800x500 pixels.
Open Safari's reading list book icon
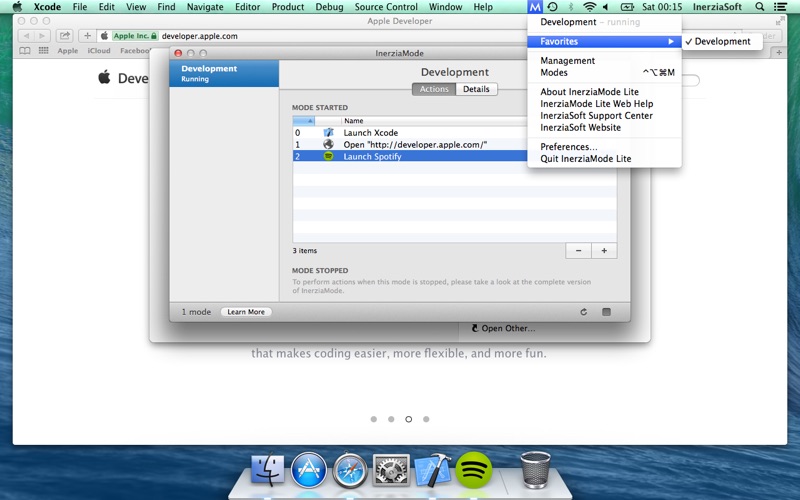point(24,51)
